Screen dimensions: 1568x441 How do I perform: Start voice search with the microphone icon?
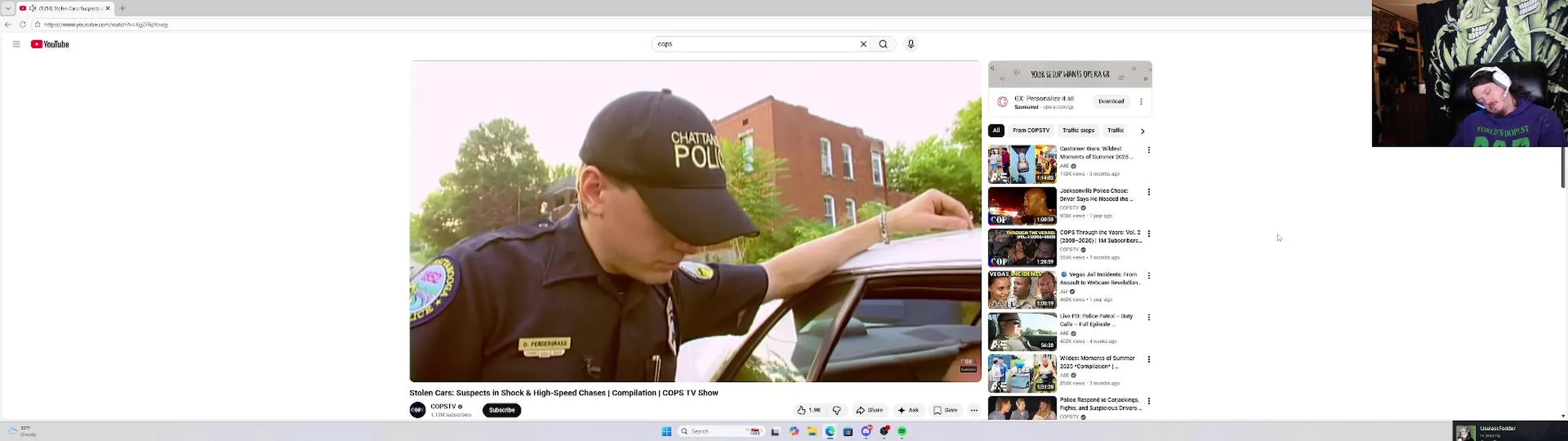(911, 44)
